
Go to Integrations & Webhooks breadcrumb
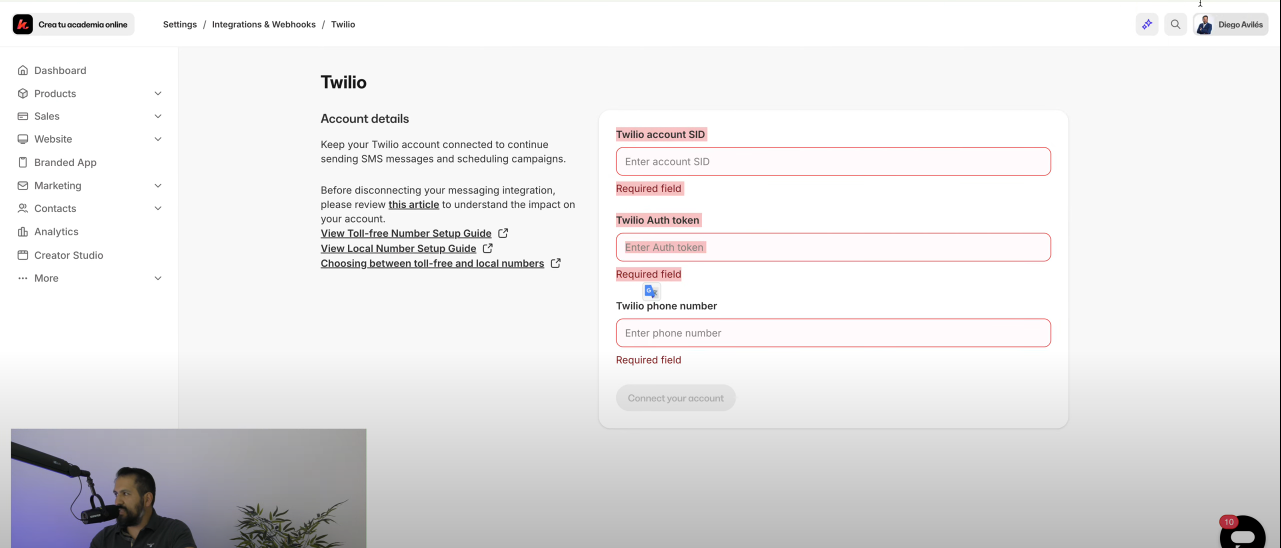264,24
